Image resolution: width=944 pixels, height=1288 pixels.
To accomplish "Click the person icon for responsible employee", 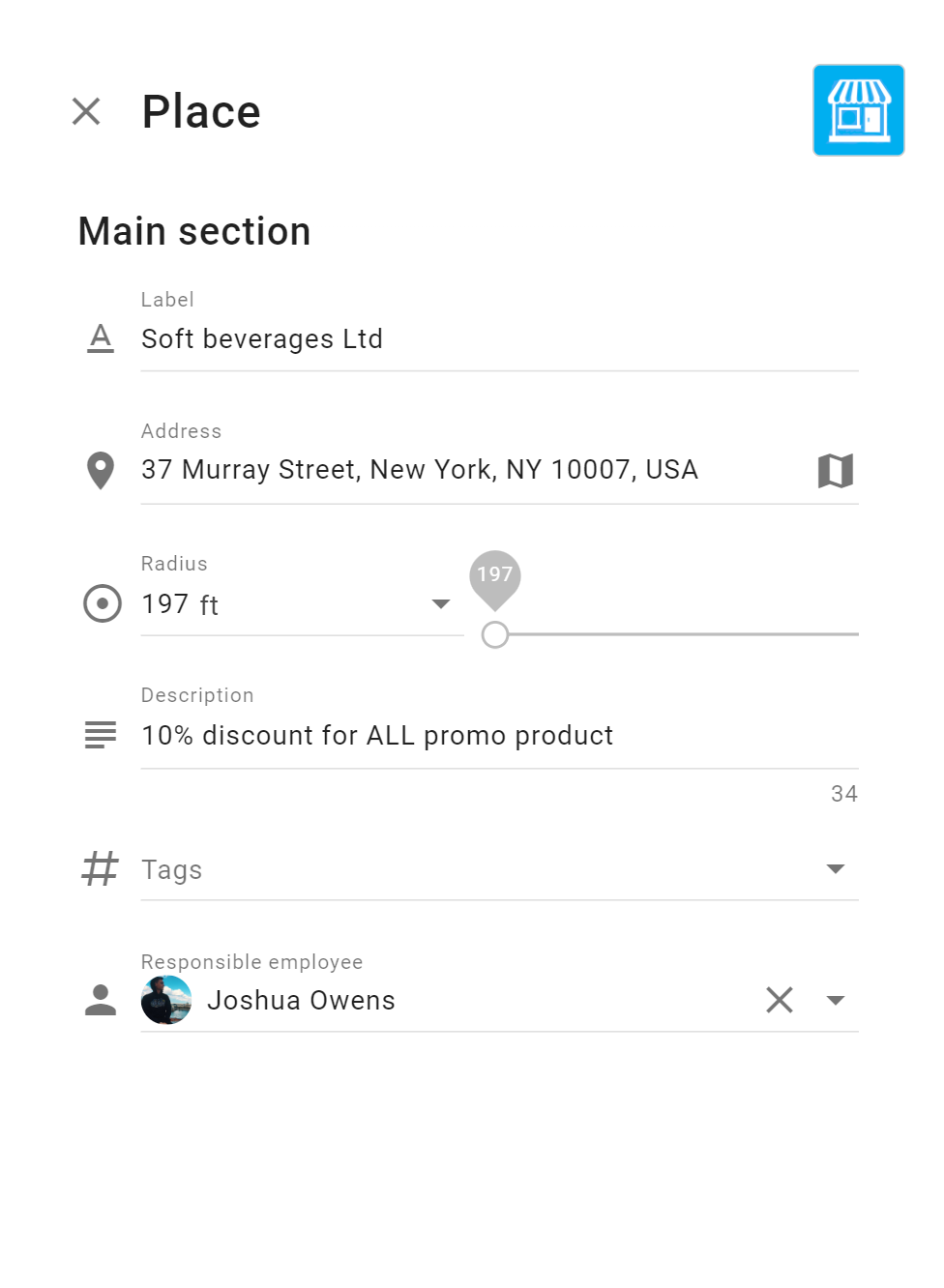I will tap(101, 1000).
